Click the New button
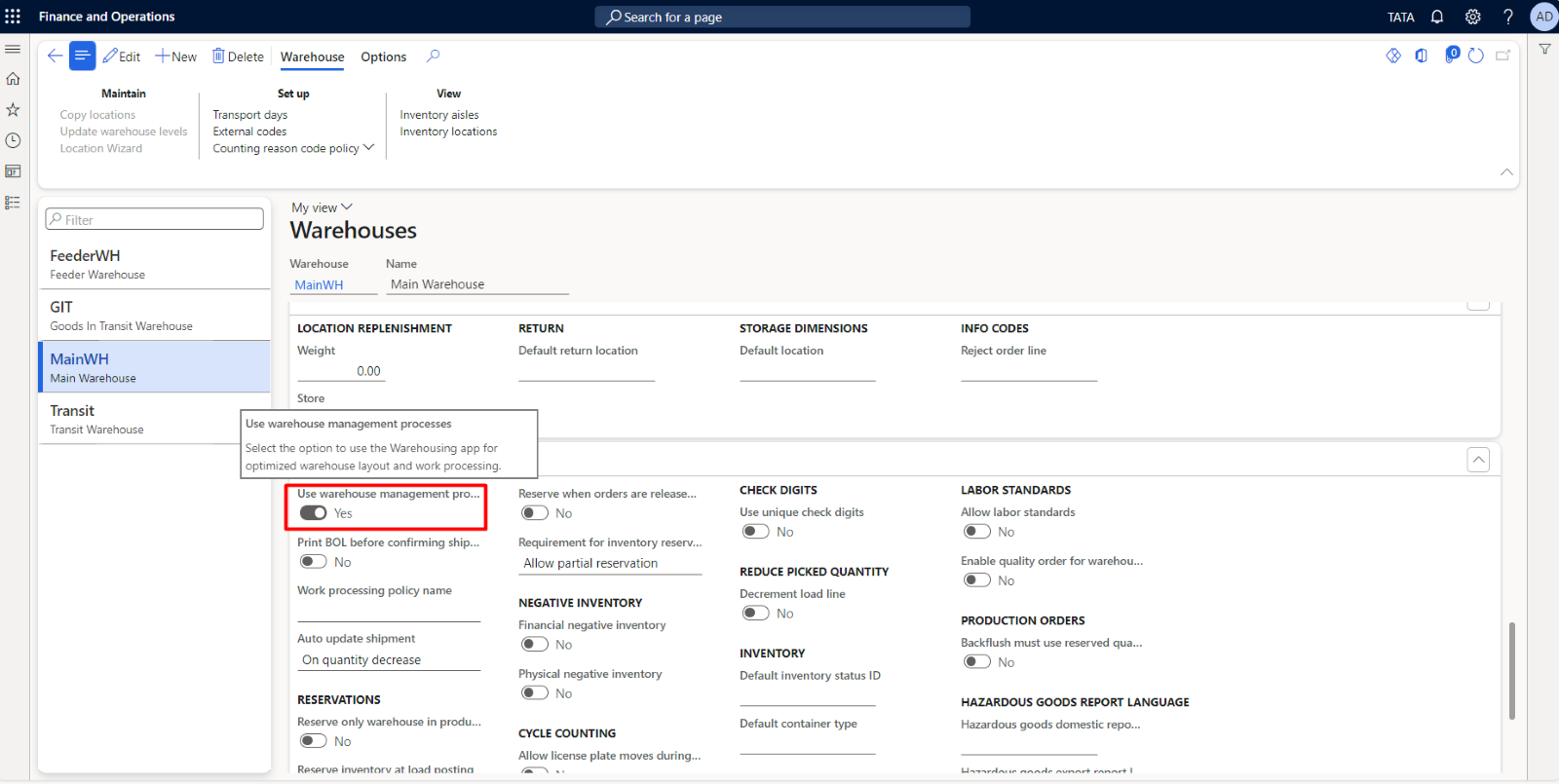 tap(176, 56)
